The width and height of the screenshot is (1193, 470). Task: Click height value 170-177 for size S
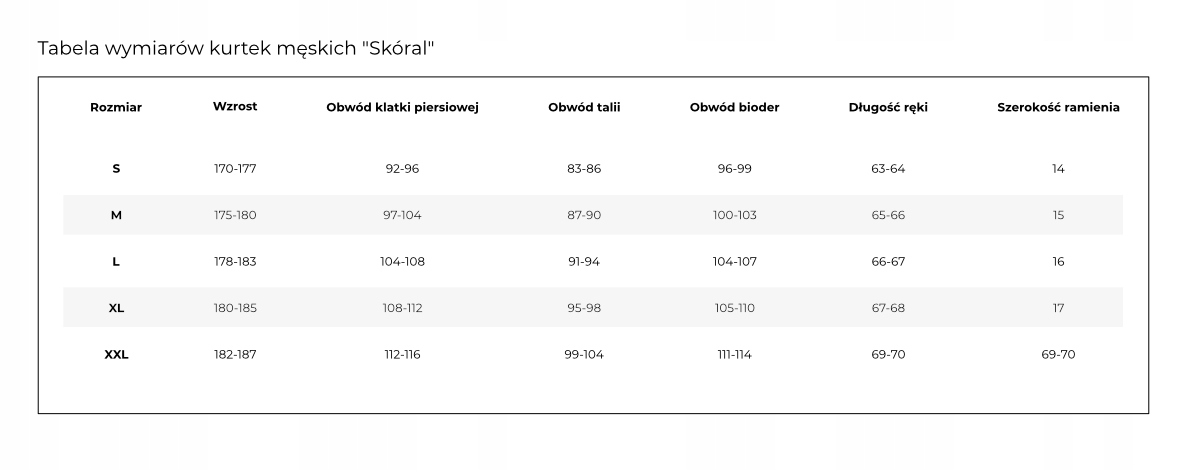coord(235,169)
